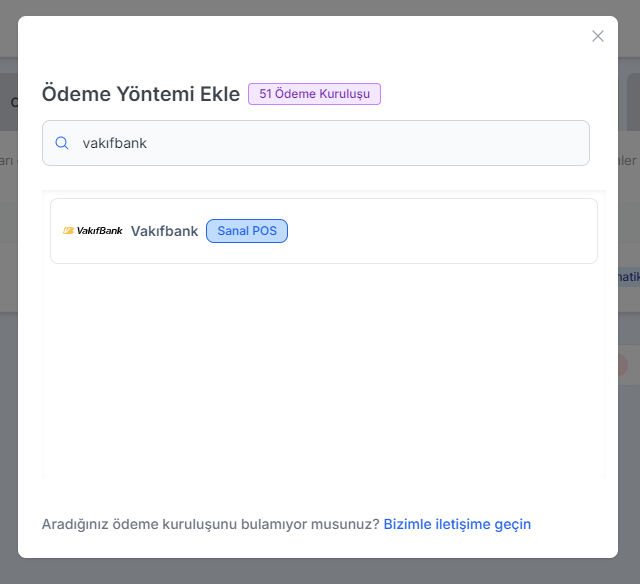Click the magnifier search icon
This screenshot has height=584, width=640.
(x=62, y=143)
